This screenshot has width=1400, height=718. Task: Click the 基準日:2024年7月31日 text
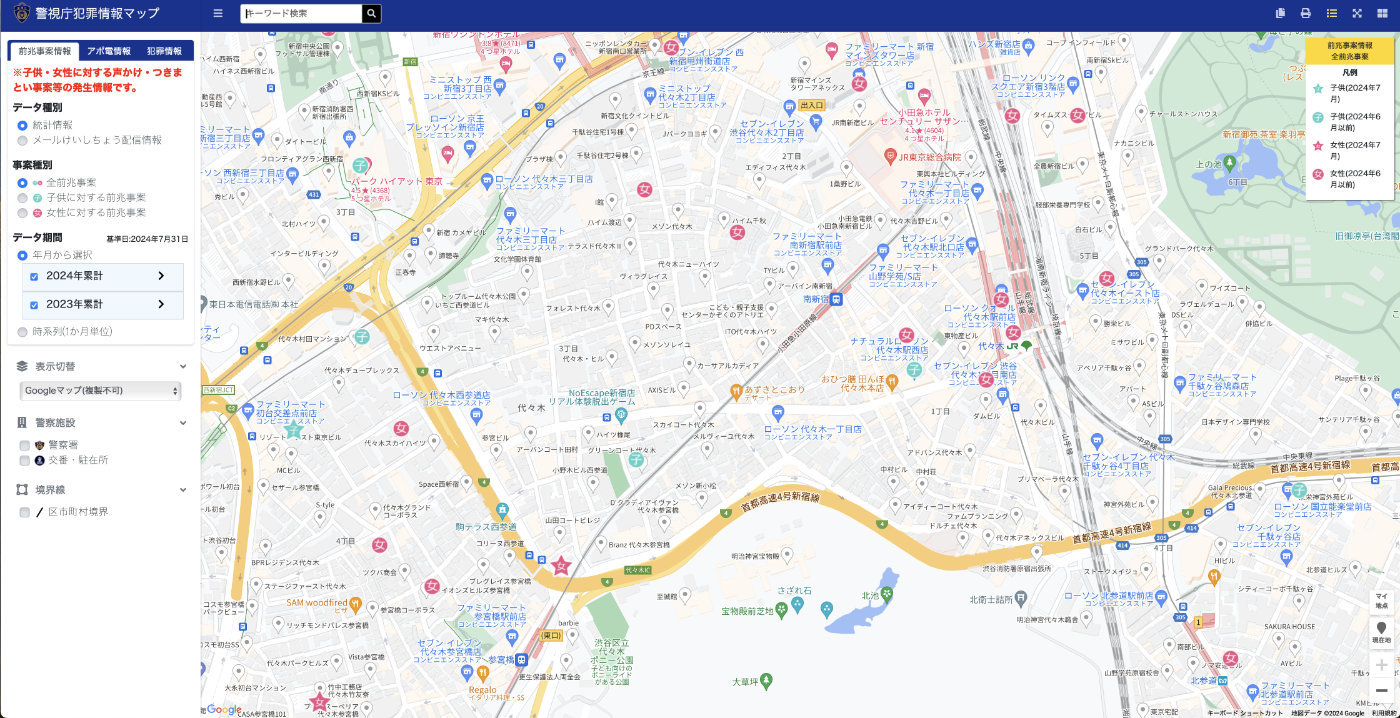pyautogui.click(x=148, y=239)
